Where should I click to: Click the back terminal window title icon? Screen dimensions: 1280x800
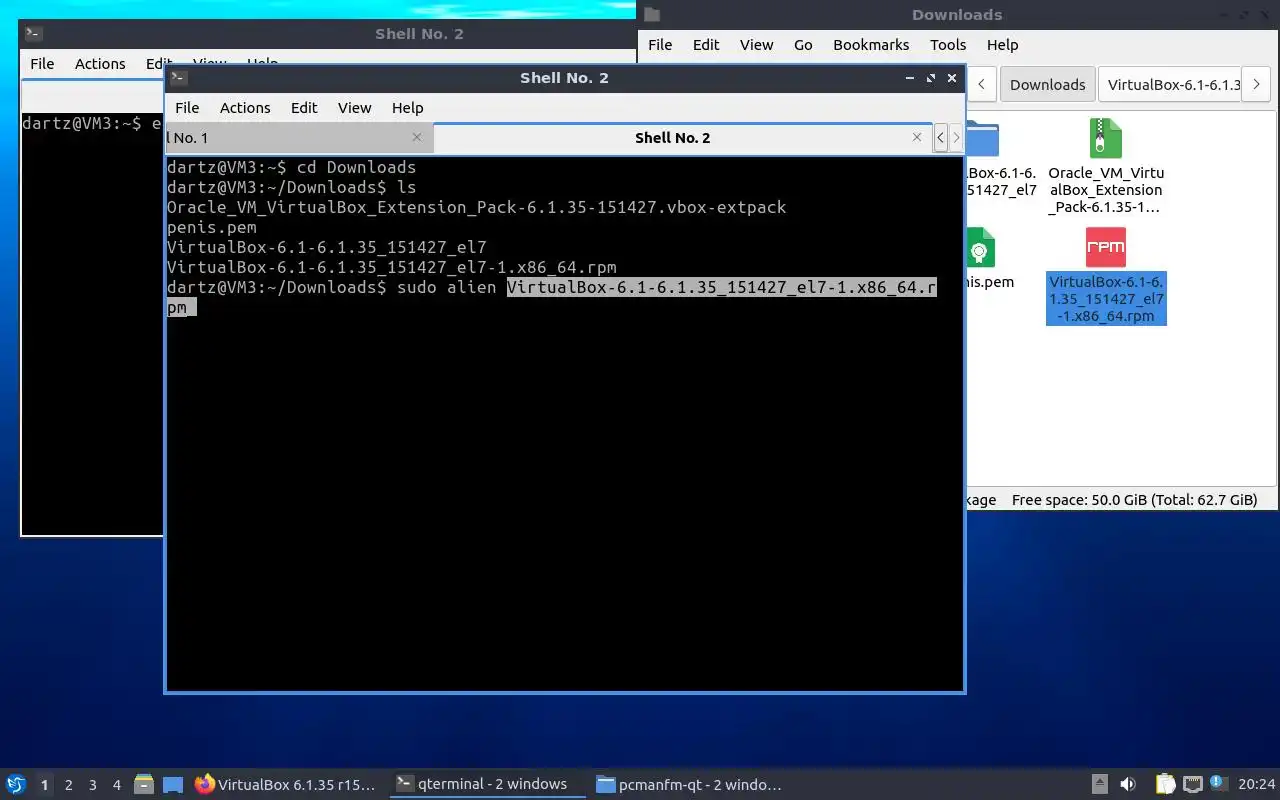(33, 33)
